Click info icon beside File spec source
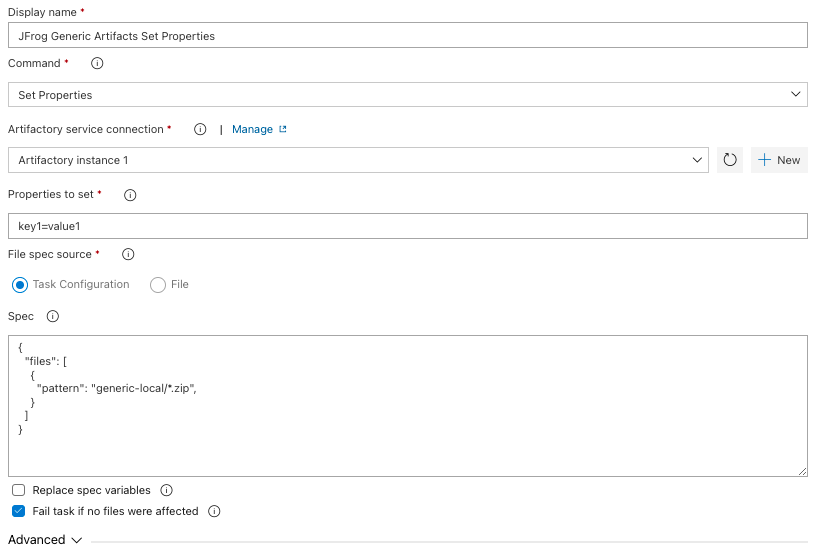 pyautogui.click(x=128, y=255)
